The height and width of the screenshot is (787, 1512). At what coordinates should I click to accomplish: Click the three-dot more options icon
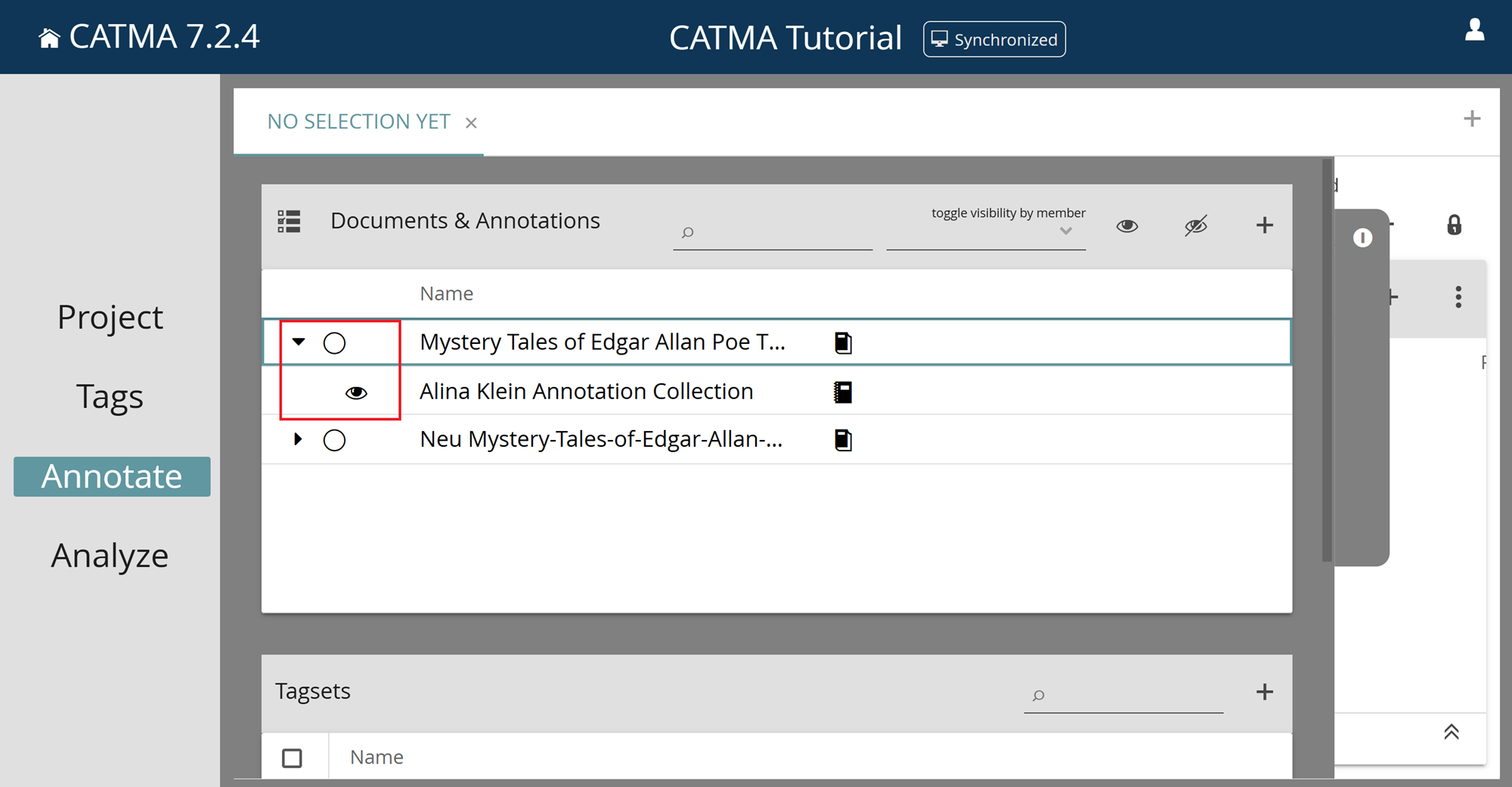(x=1458, y=297)
